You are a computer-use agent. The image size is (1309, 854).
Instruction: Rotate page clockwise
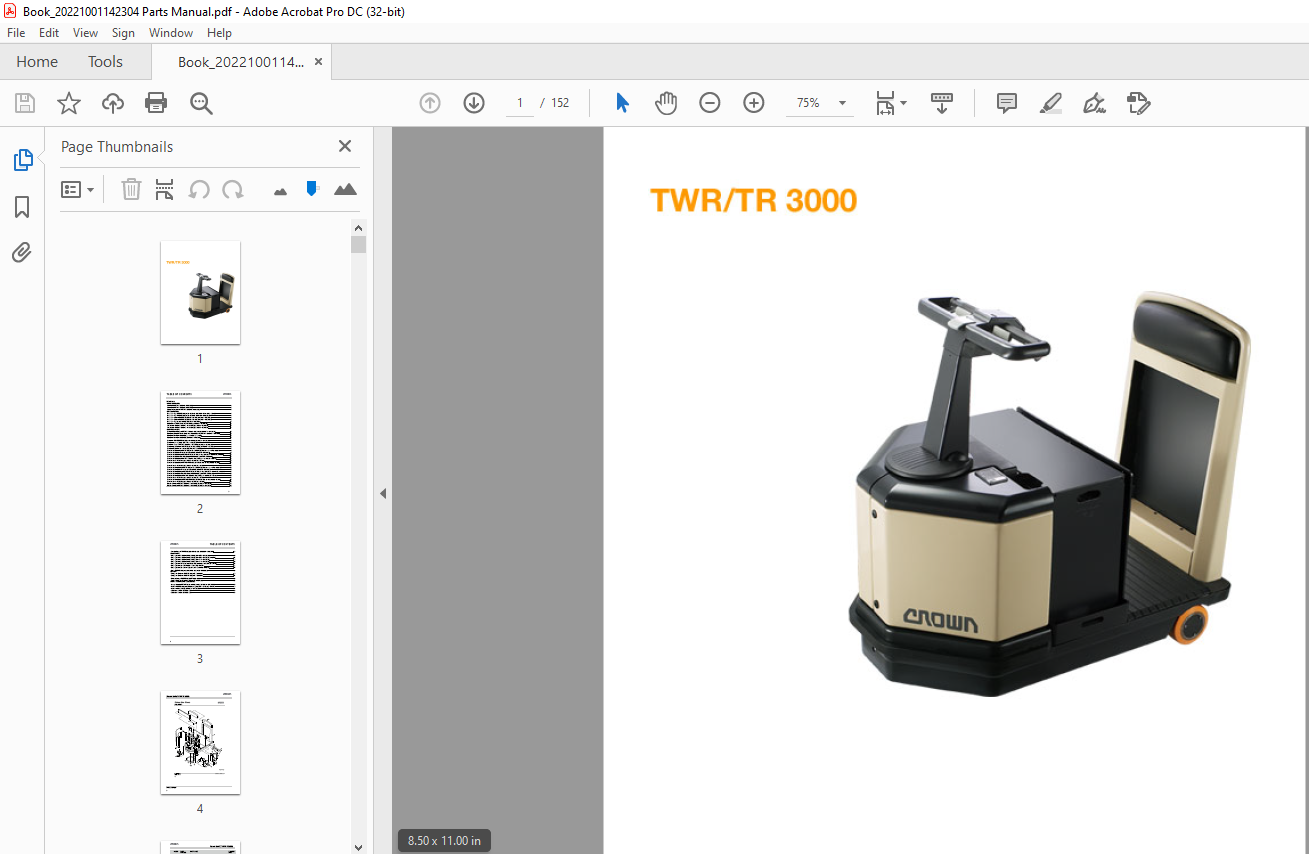click(233, 189)
